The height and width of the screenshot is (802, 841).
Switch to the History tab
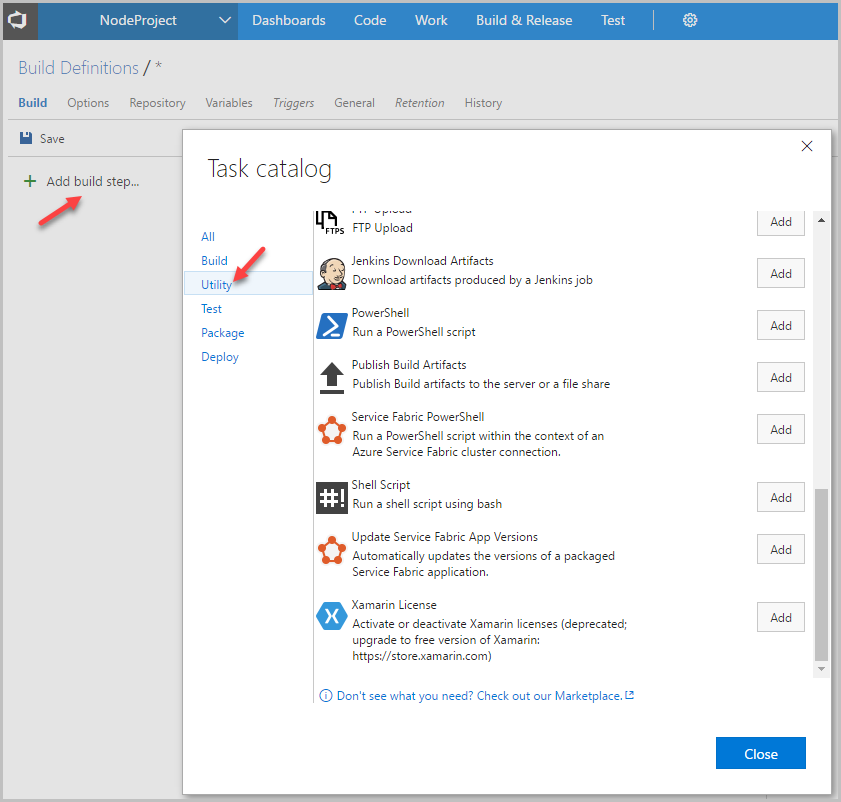[483, 102]
